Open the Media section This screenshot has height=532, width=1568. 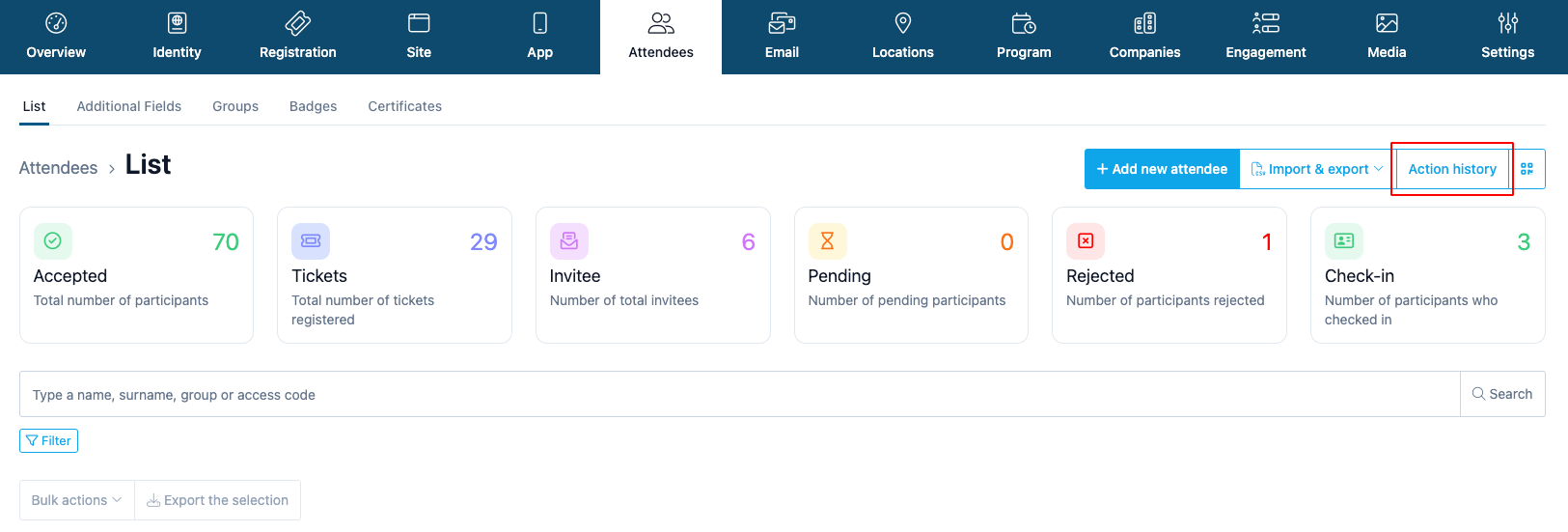click(x=1387, y=37)
